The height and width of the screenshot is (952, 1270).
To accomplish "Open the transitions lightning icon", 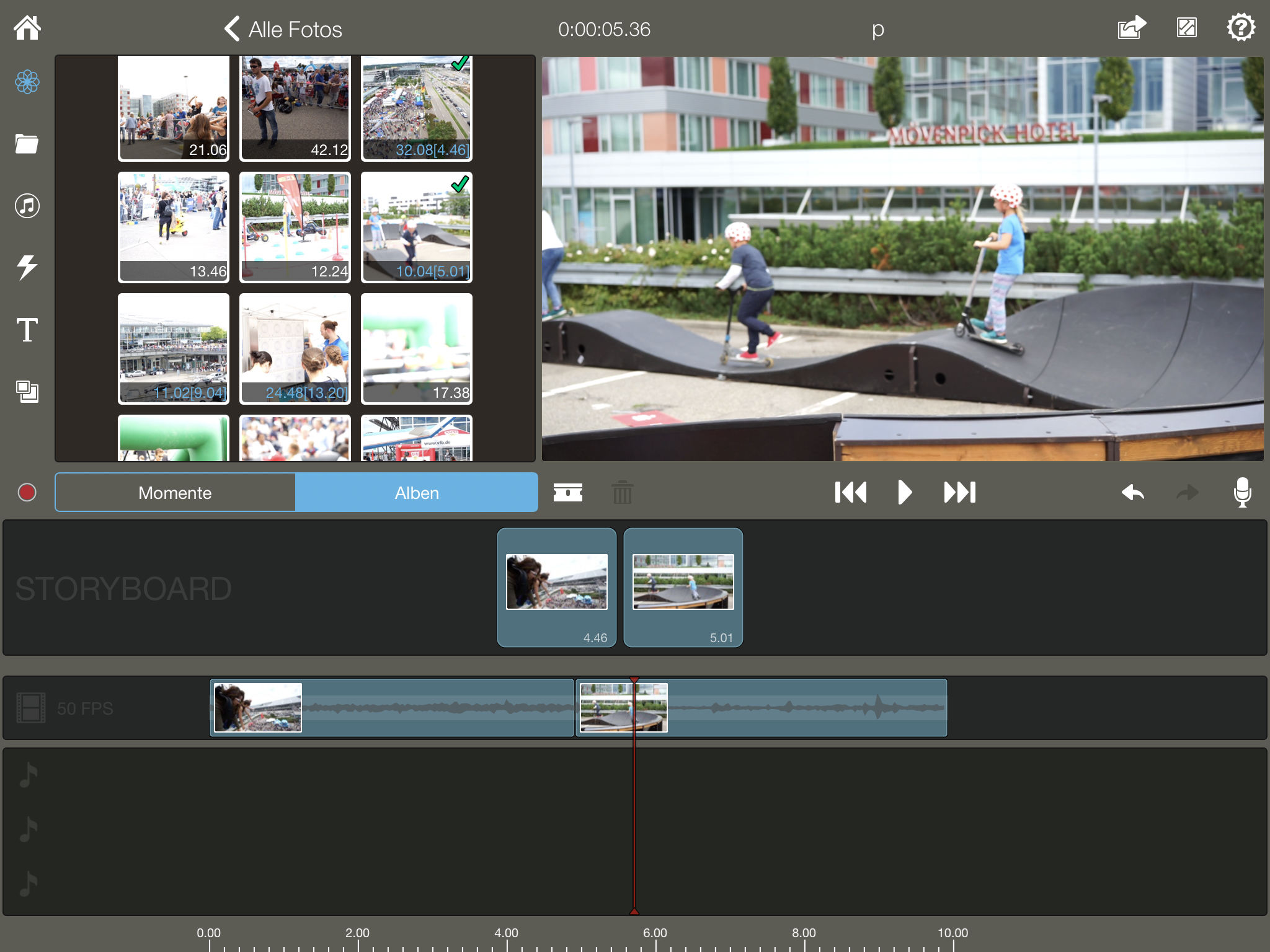I will [27, 268].
